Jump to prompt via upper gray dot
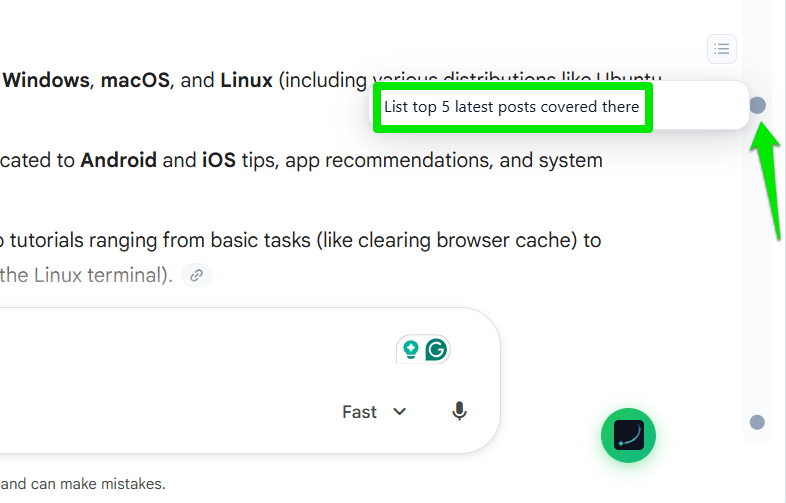786x503 pixels. click(757, 105)
